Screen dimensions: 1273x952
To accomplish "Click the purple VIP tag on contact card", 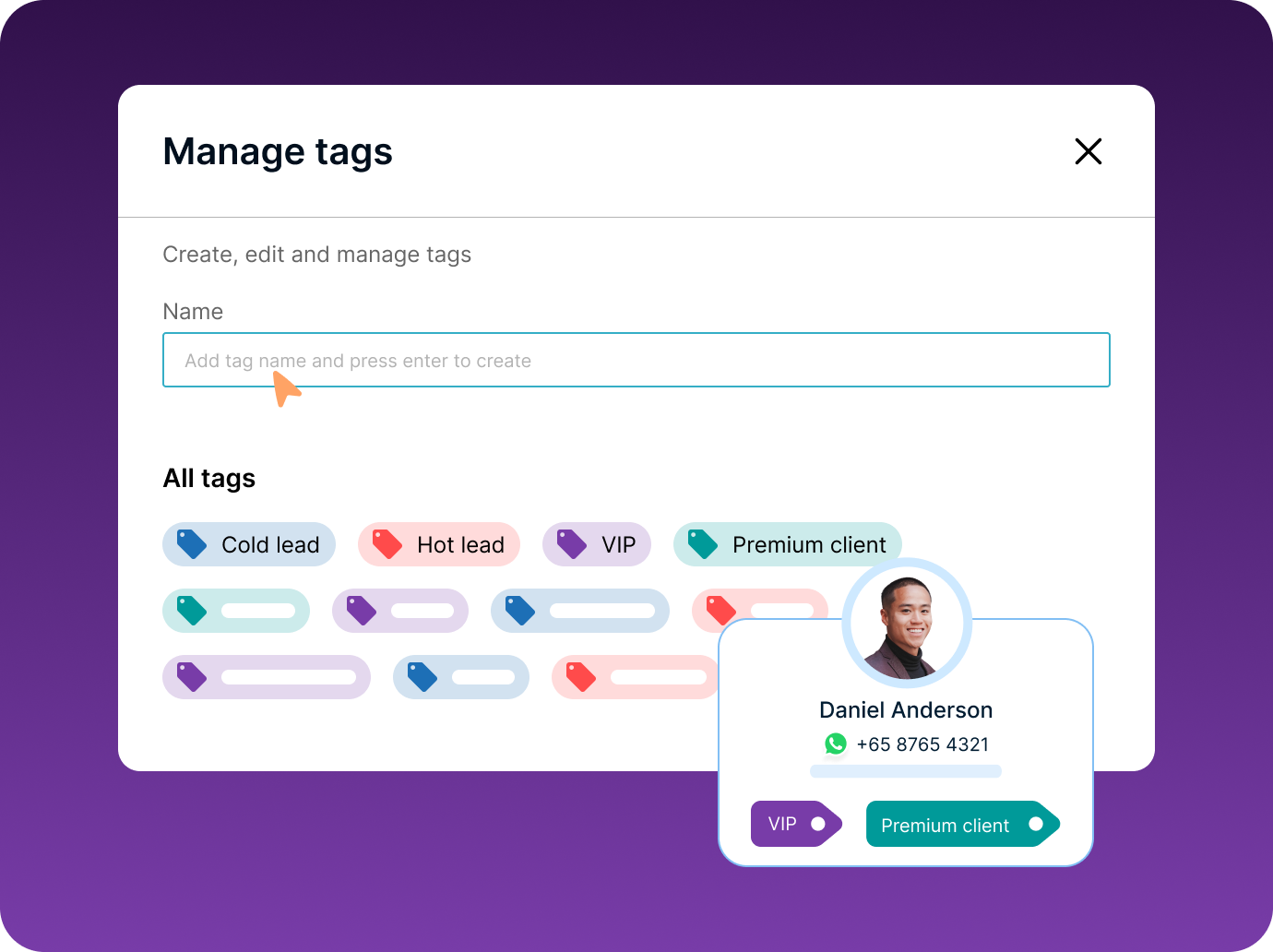I will (795, 824).
